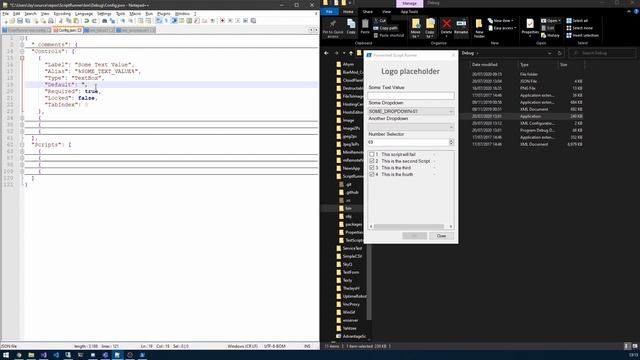
Task: Click the Save icon in Notepad++ toolbar
Action: click(20, 21)
